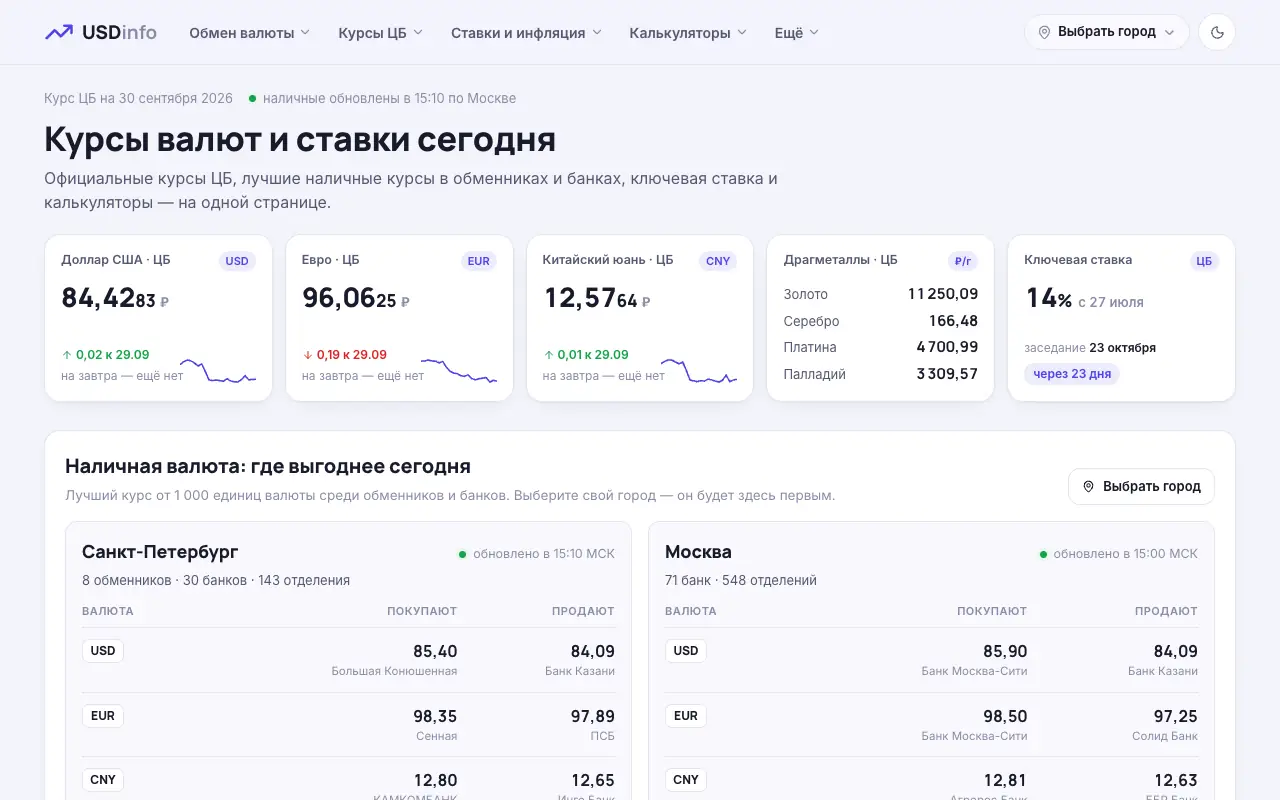This screenshot has height=800, width=1280.
Task: Click the Продают column header in Санкт-Петербург table
Action: (584, 611)
